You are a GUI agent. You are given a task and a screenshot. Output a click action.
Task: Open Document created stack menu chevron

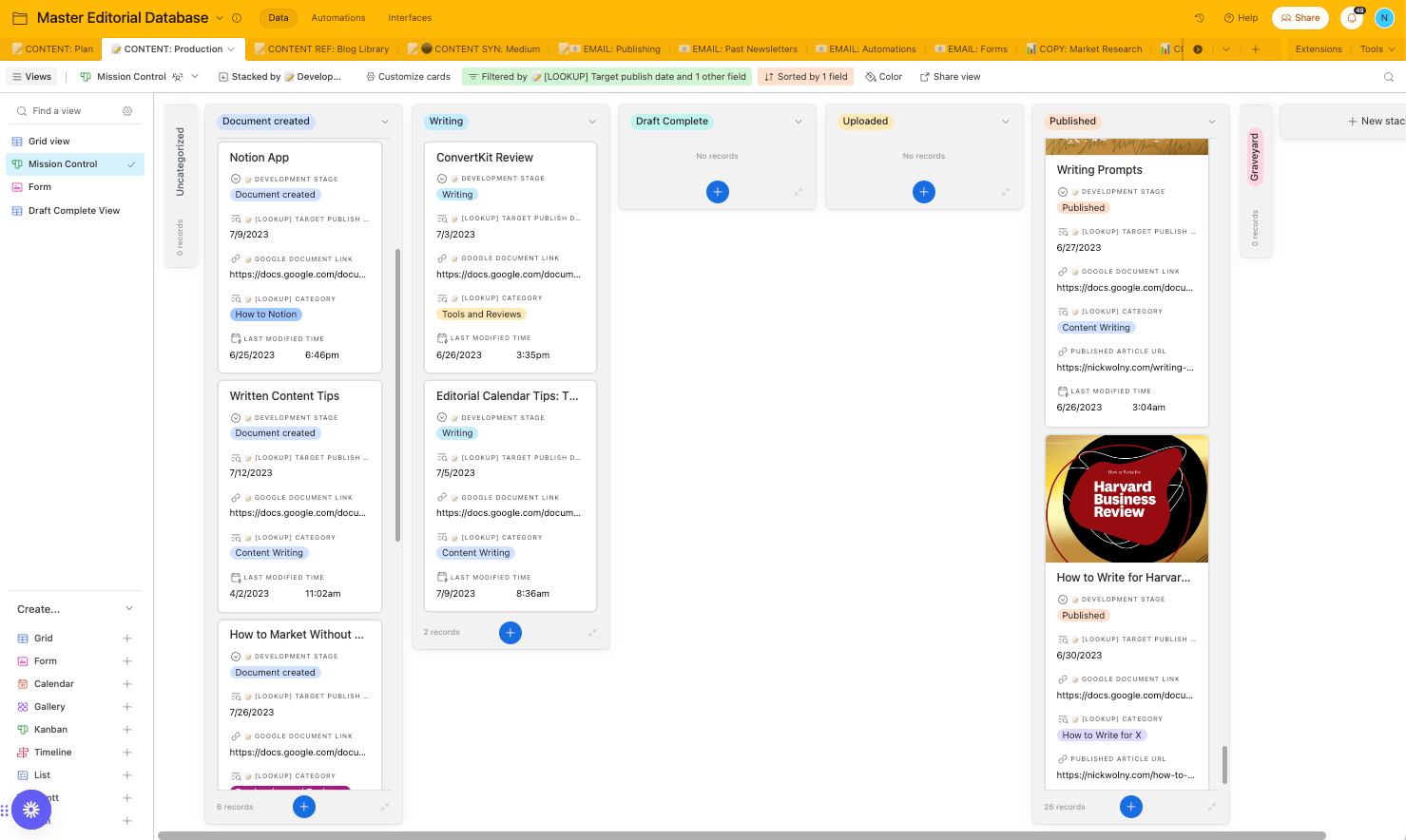pos(385,122)
